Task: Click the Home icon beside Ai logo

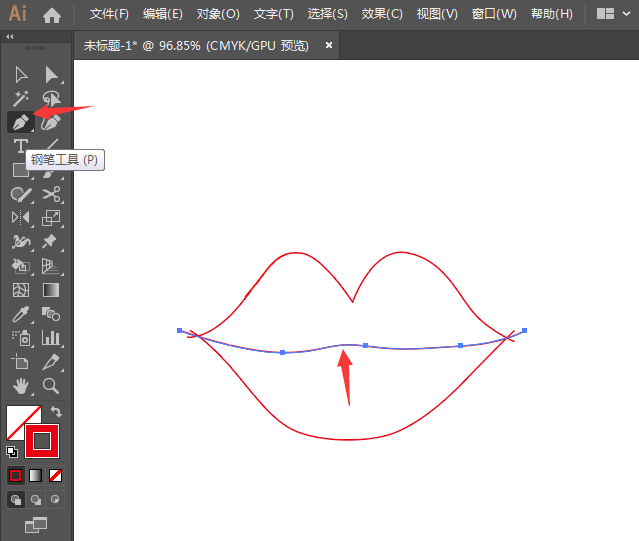Action: click(x=52, y=15)
